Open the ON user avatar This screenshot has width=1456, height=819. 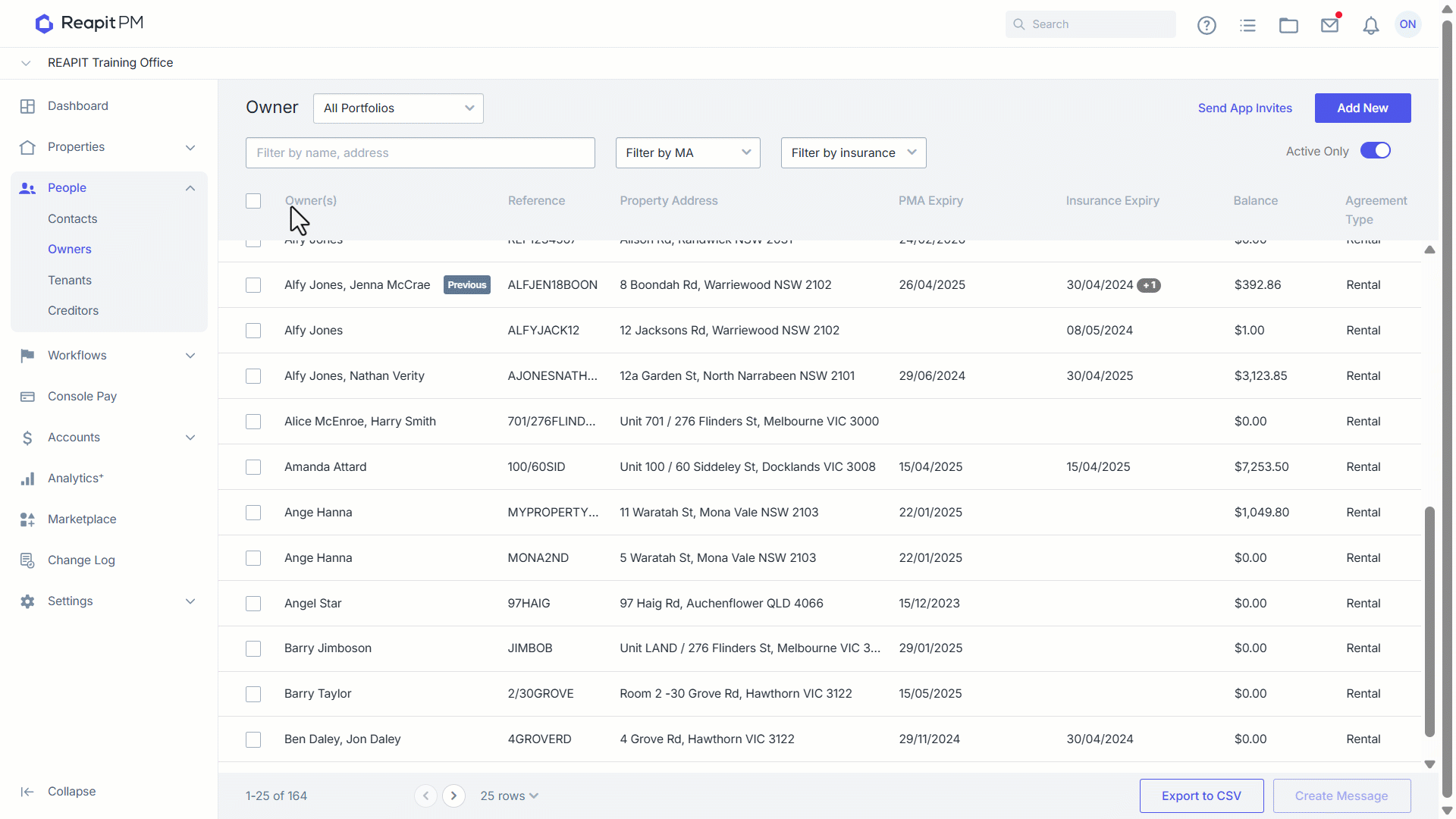[1408, 24]
